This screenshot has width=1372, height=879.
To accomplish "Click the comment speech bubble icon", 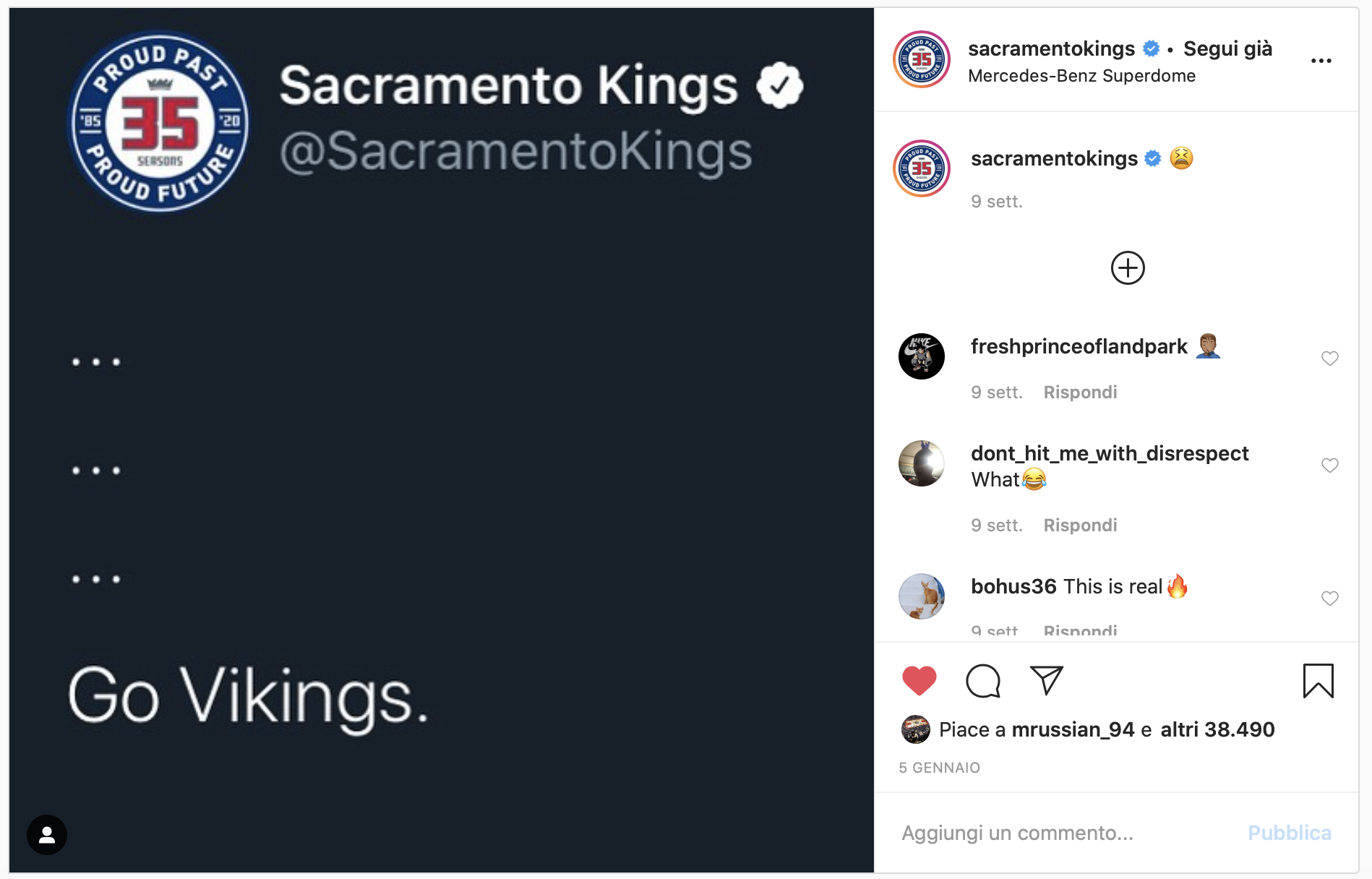I will click(x=982, y=681).
